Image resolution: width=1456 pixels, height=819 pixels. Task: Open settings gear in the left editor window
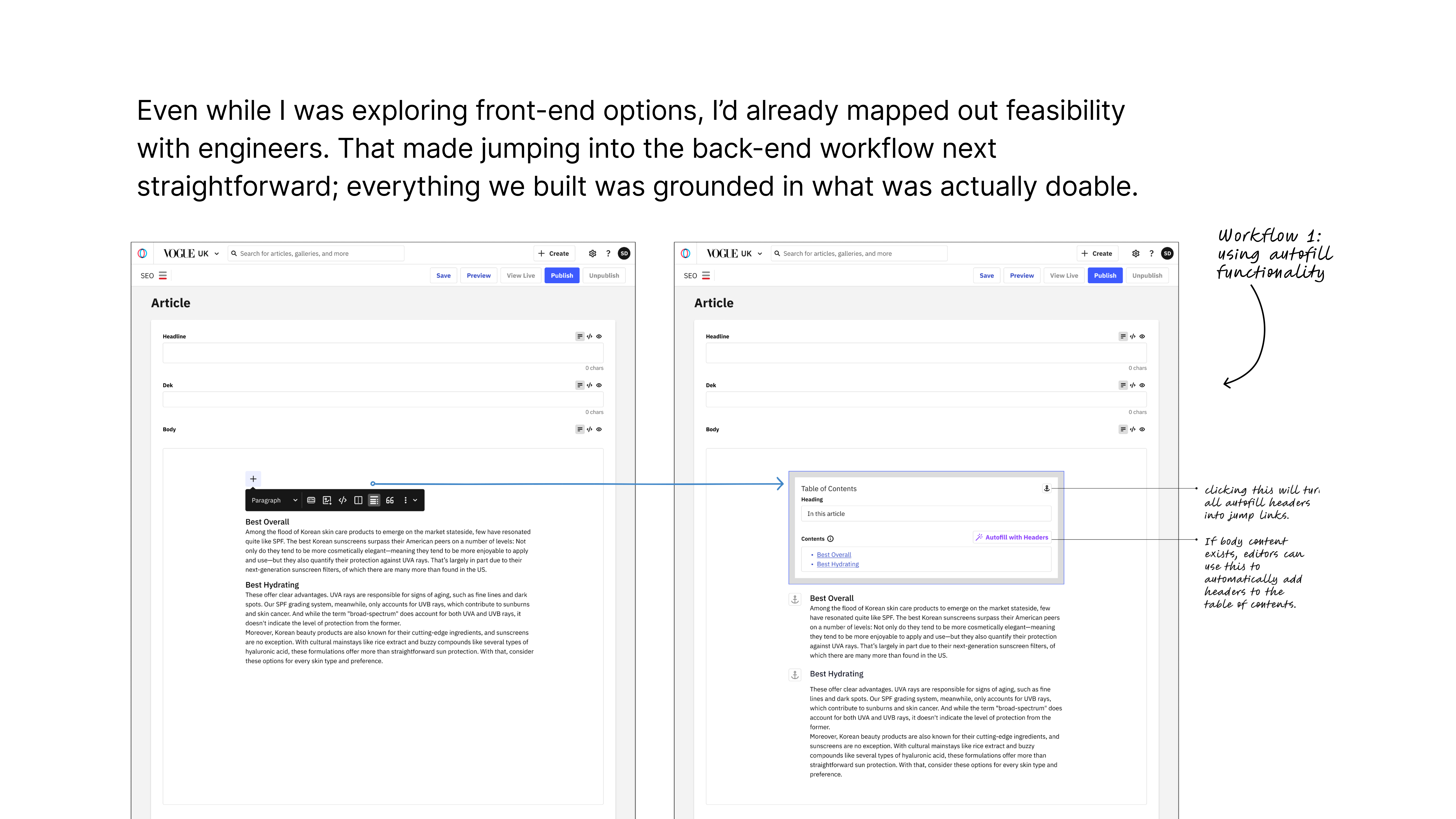coord(592,254)
